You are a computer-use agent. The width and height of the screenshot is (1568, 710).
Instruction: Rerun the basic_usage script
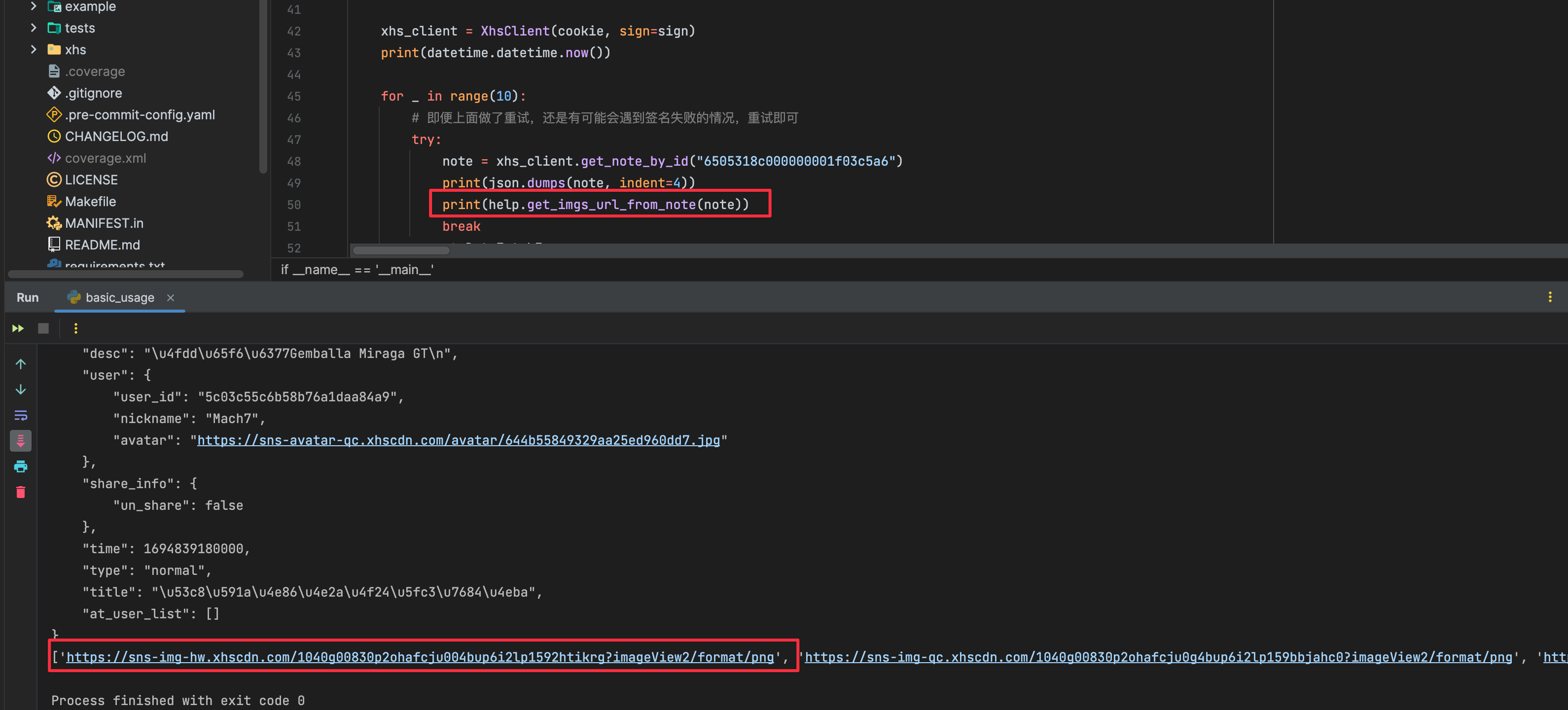pyautogui.click(x=18, y=328)
